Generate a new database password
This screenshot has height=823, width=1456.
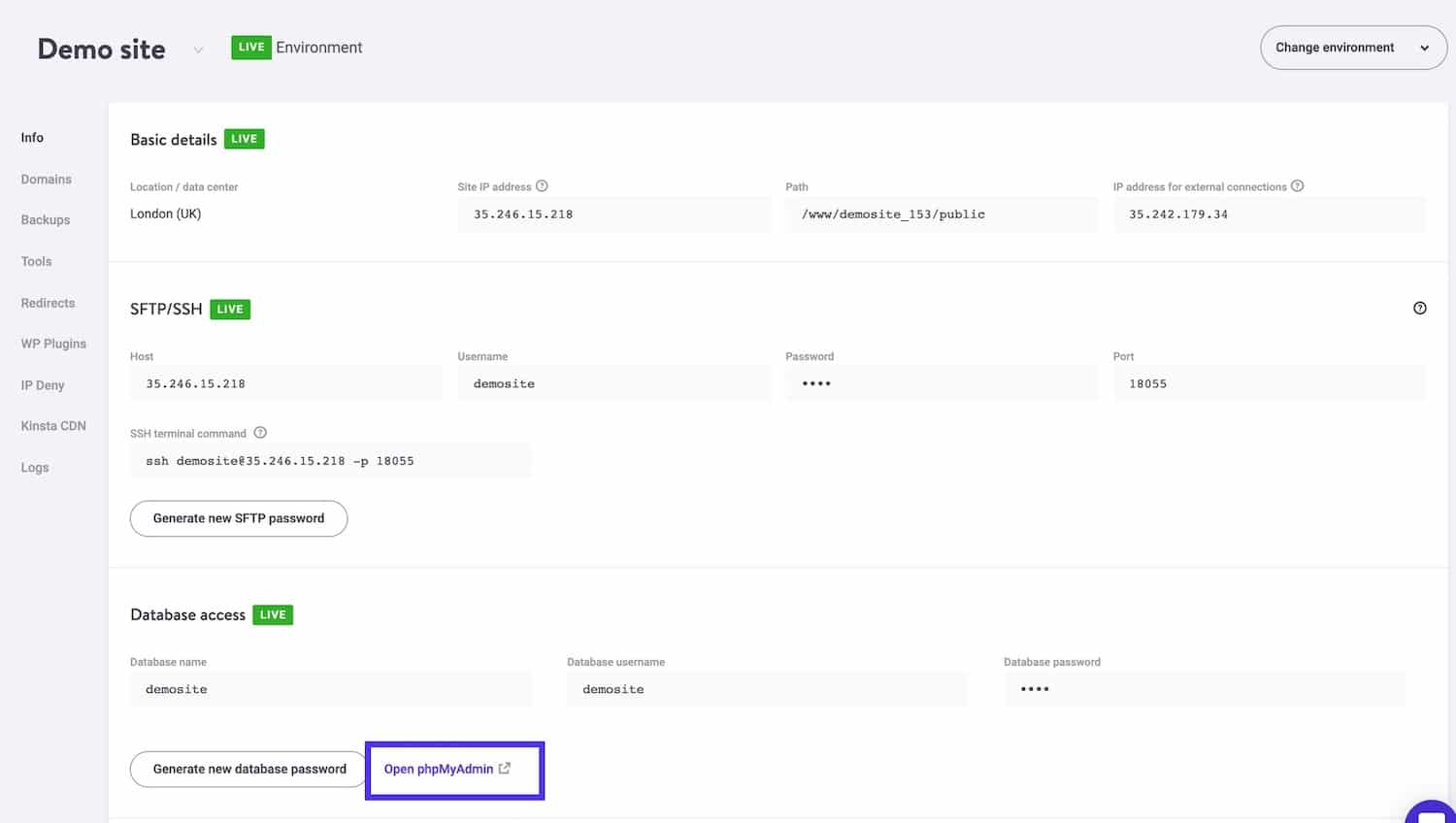coord(248,769)
